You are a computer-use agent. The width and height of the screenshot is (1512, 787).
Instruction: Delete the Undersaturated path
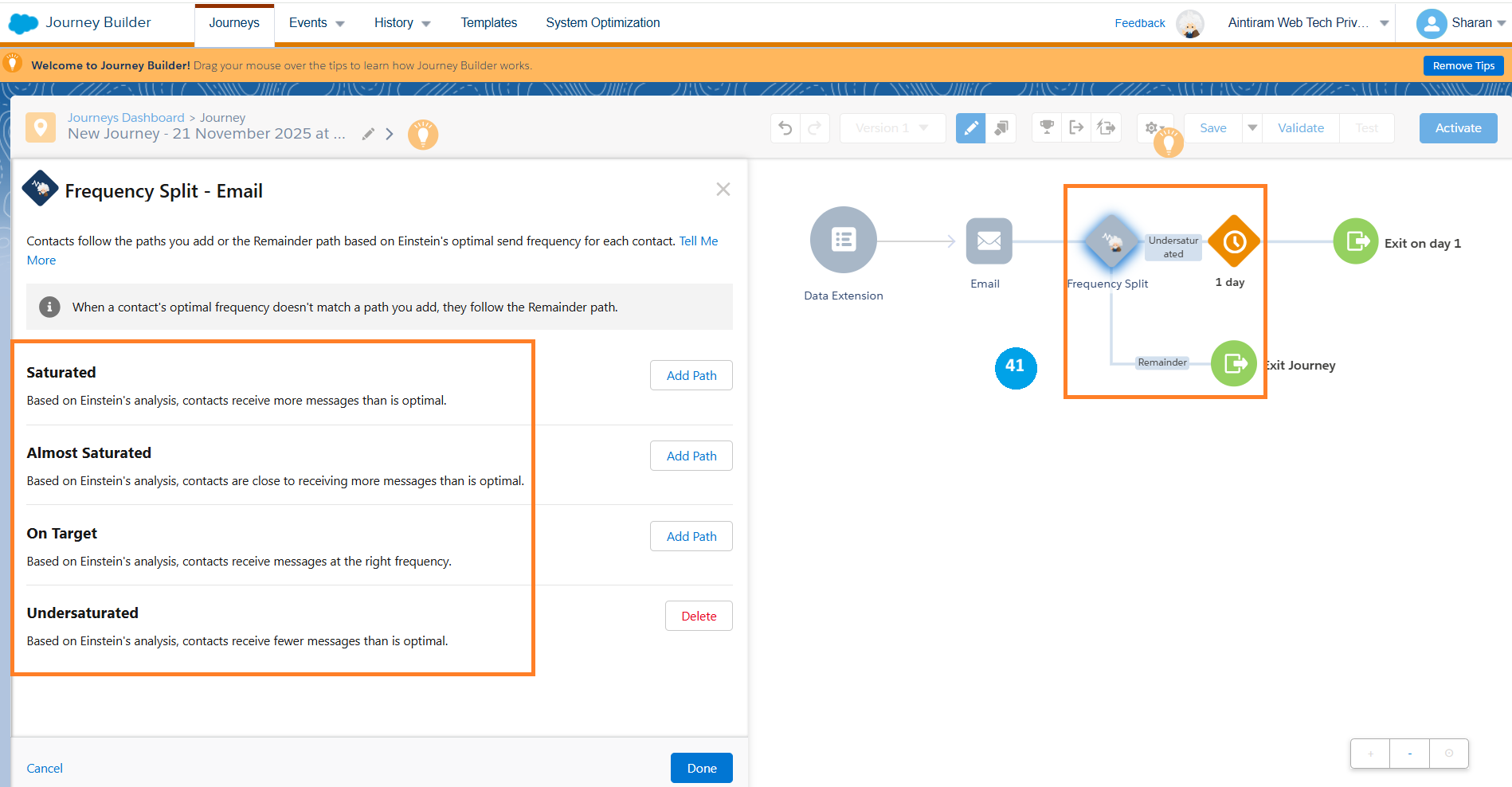pos(699,617)
